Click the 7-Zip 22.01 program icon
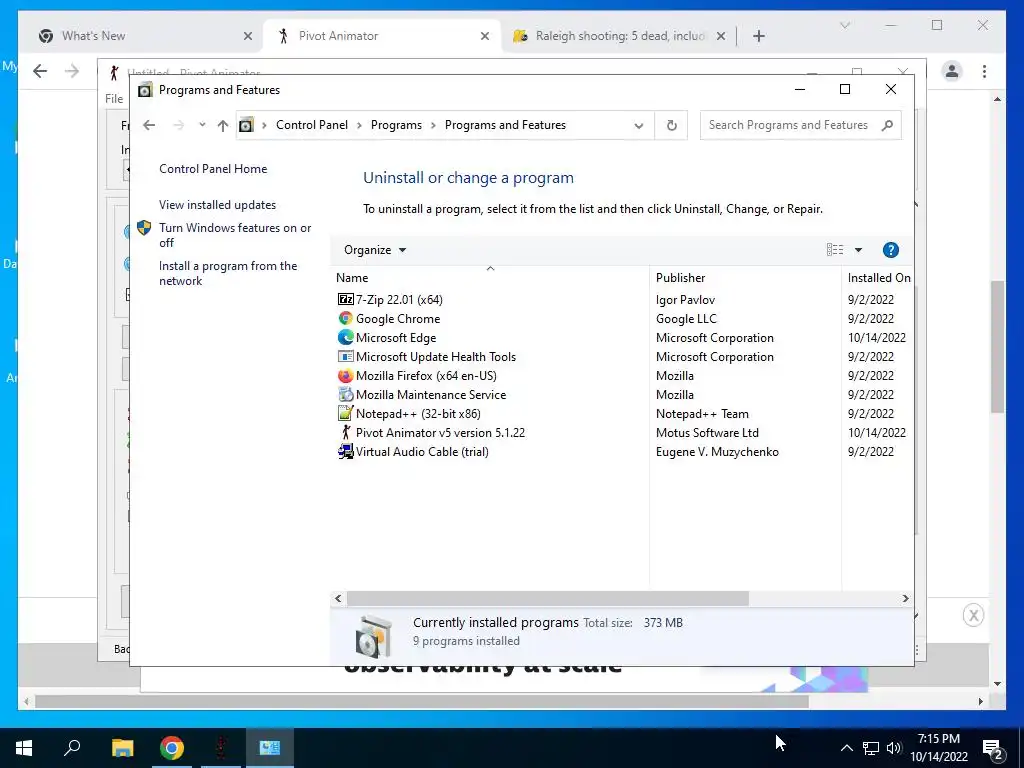The width and height of the screenshot is (1024, 768). pyautogui.click(x=345, y=299)
